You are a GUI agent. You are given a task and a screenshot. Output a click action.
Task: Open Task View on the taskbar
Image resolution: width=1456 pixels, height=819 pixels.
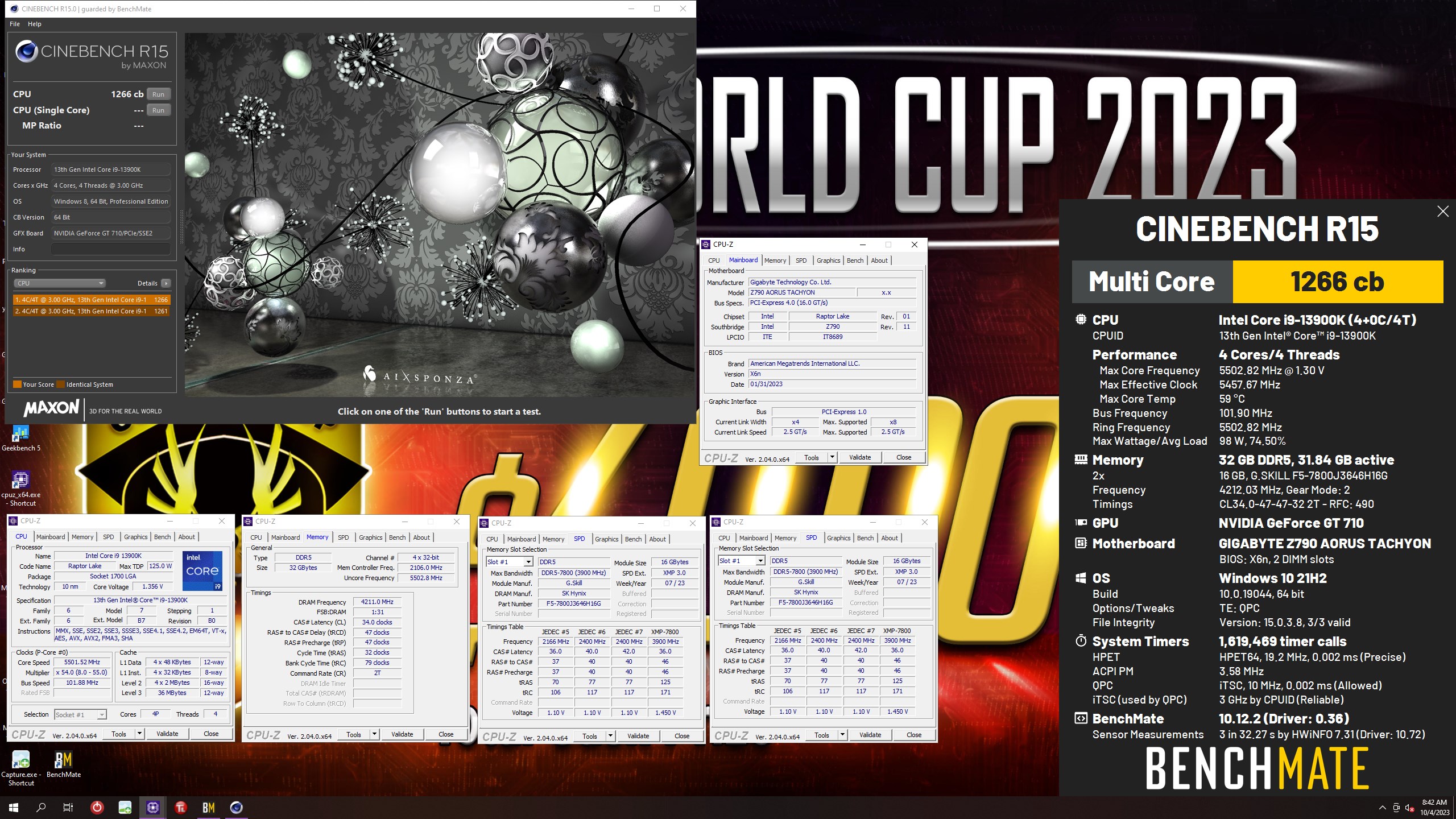68,807
